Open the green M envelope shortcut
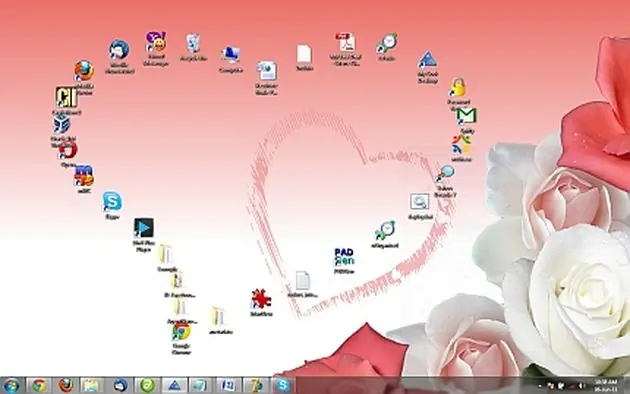This screenshot has width=630, height=394. click(466, 116)
